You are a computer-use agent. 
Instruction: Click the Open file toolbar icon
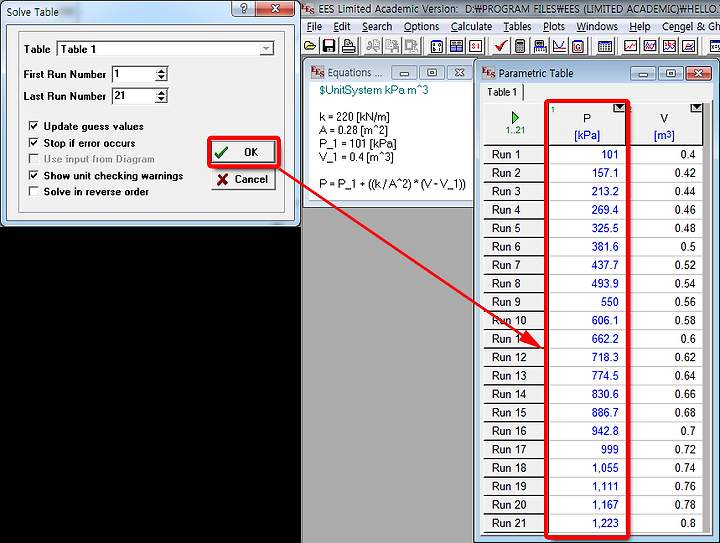(x=311, y=46)
